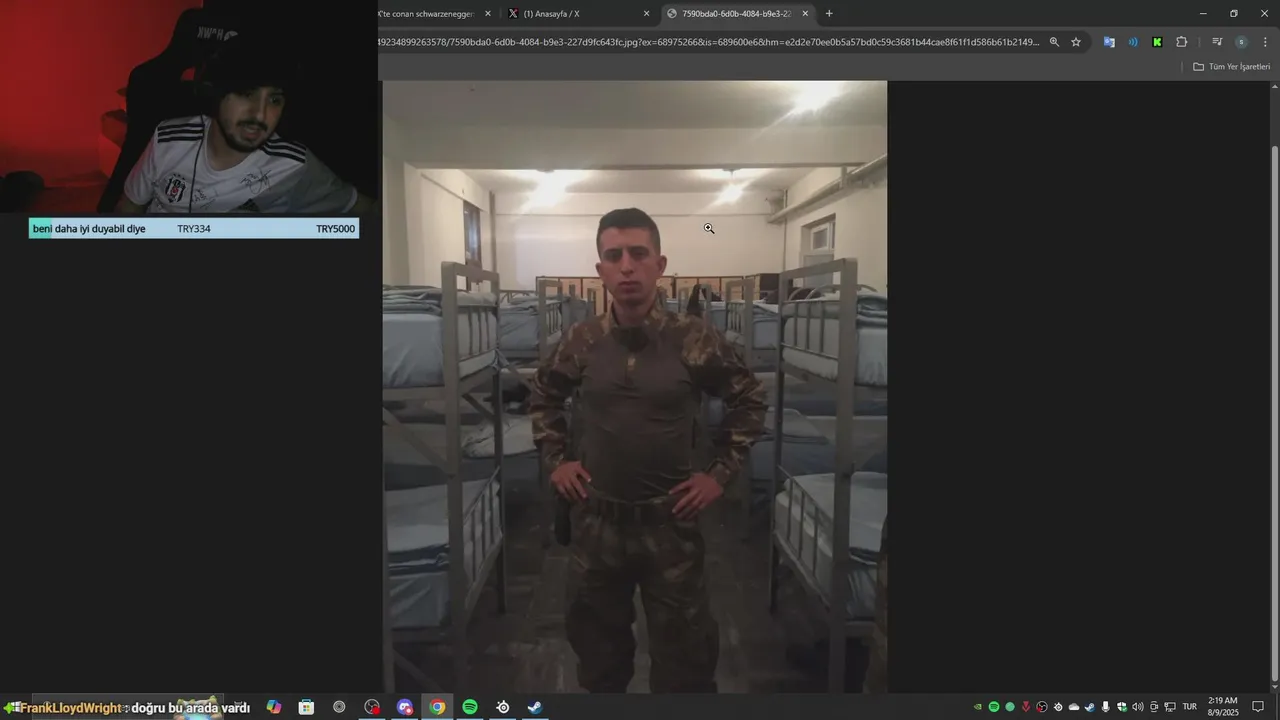The height and width of the screenshot is (720, 1280).
Task: Open the SteelSeries tray icon
Action: point(1058,707)
